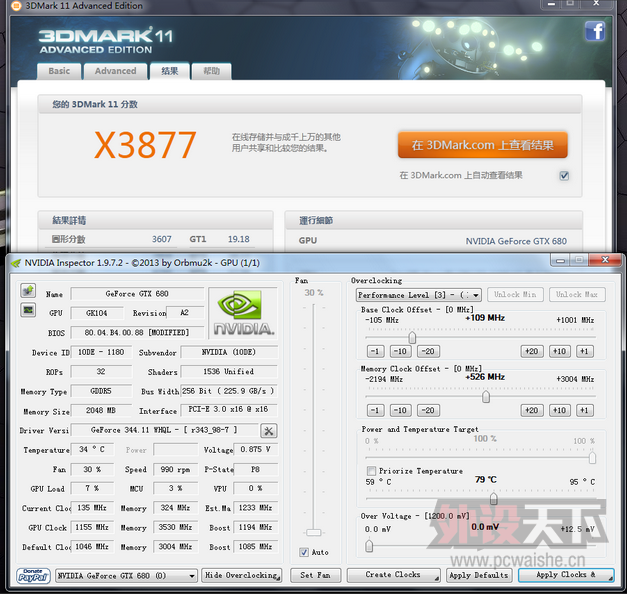Click the Unlock Max button
The height and width of the screenshot is (594, 627).
click(x=577, y=294)
